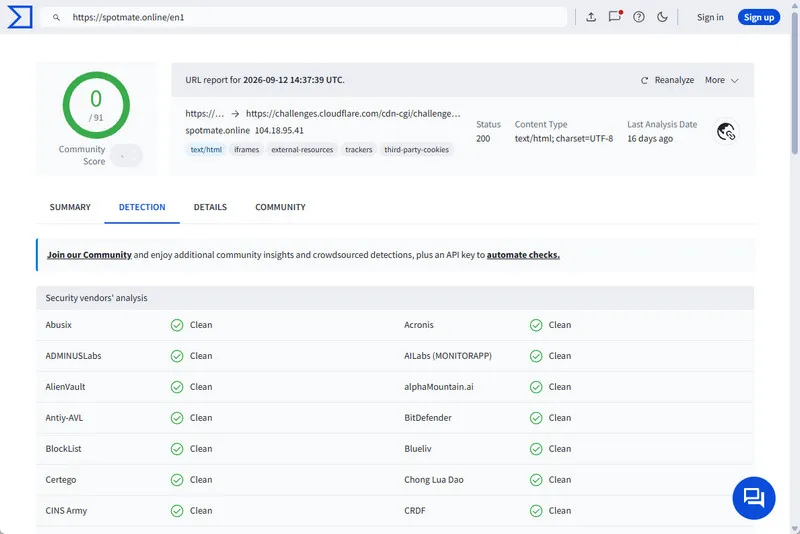The width and height of the screenshot is (800, 534).
Task: Open the Join our Community link
Action: tap(89, 255)
